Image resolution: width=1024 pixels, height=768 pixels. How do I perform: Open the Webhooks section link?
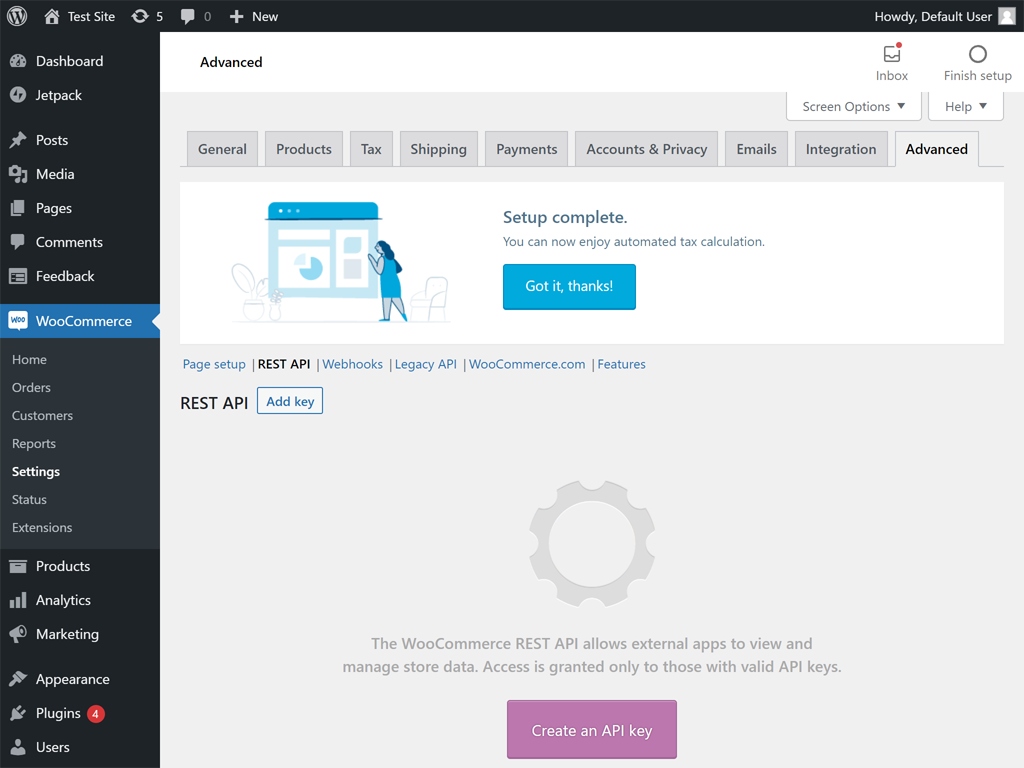pos(352,364)
